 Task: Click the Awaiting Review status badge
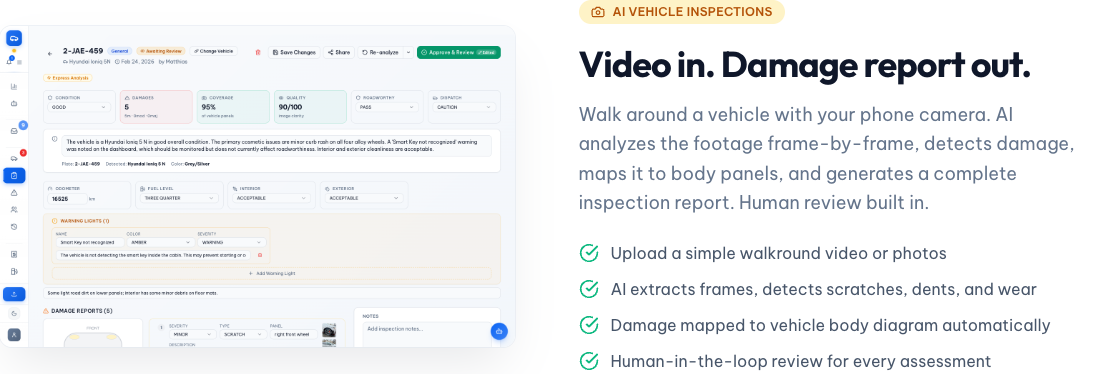(161, 51)
